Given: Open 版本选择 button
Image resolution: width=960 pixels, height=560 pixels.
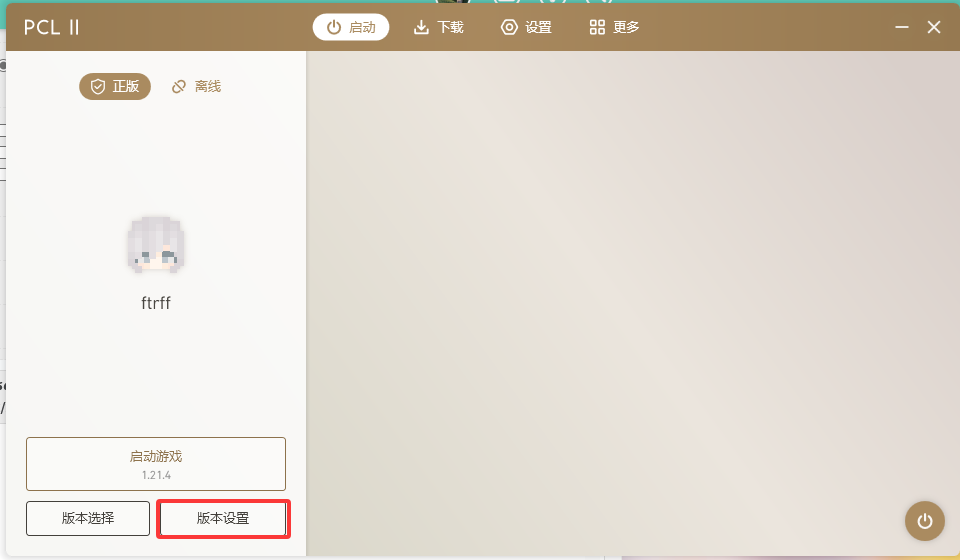Looking at the screenshot, I should pyautogui.click(x=88, y=518).
